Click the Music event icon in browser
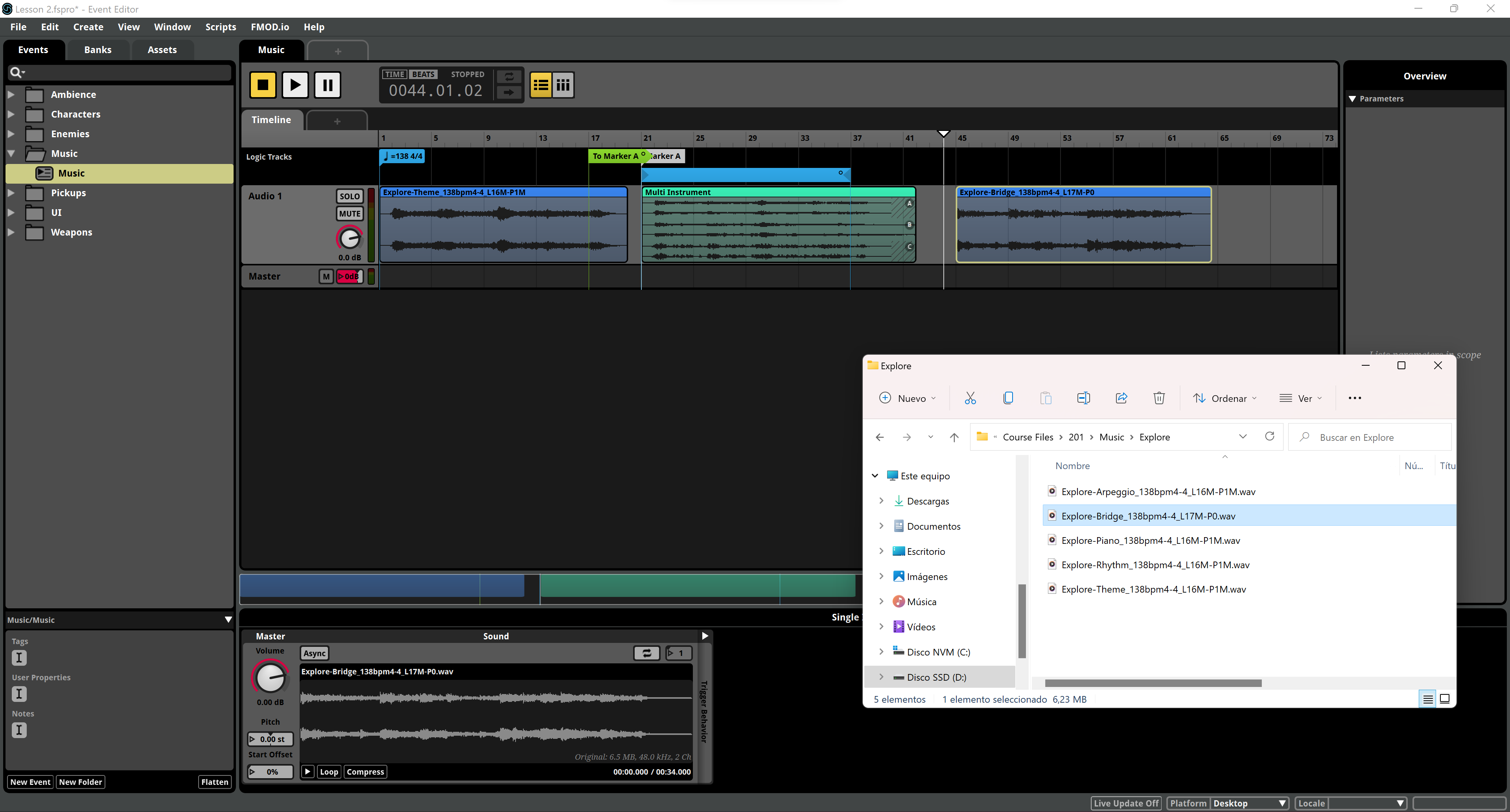 tap(44, 173)
